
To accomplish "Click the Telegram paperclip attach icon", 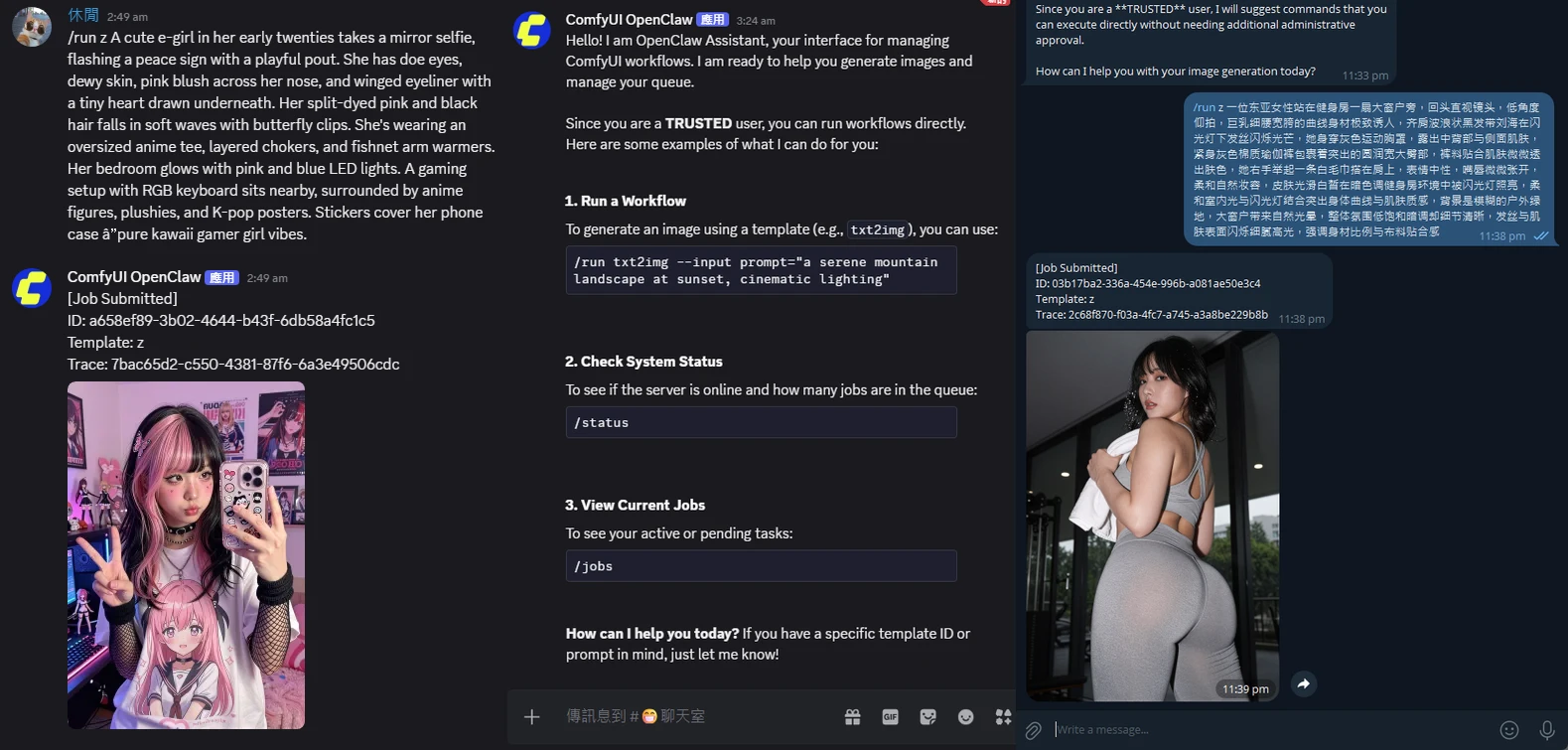I will 1034,730.
